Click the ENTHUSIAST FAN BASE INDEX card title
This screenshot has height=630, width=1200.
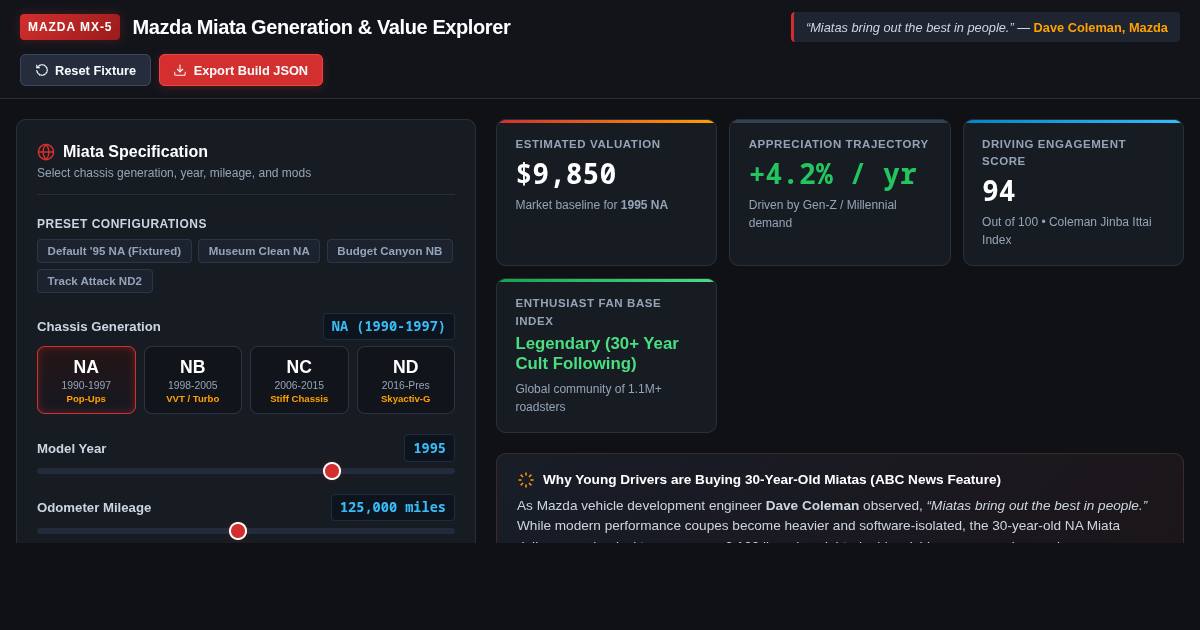[x=588, y=311]
